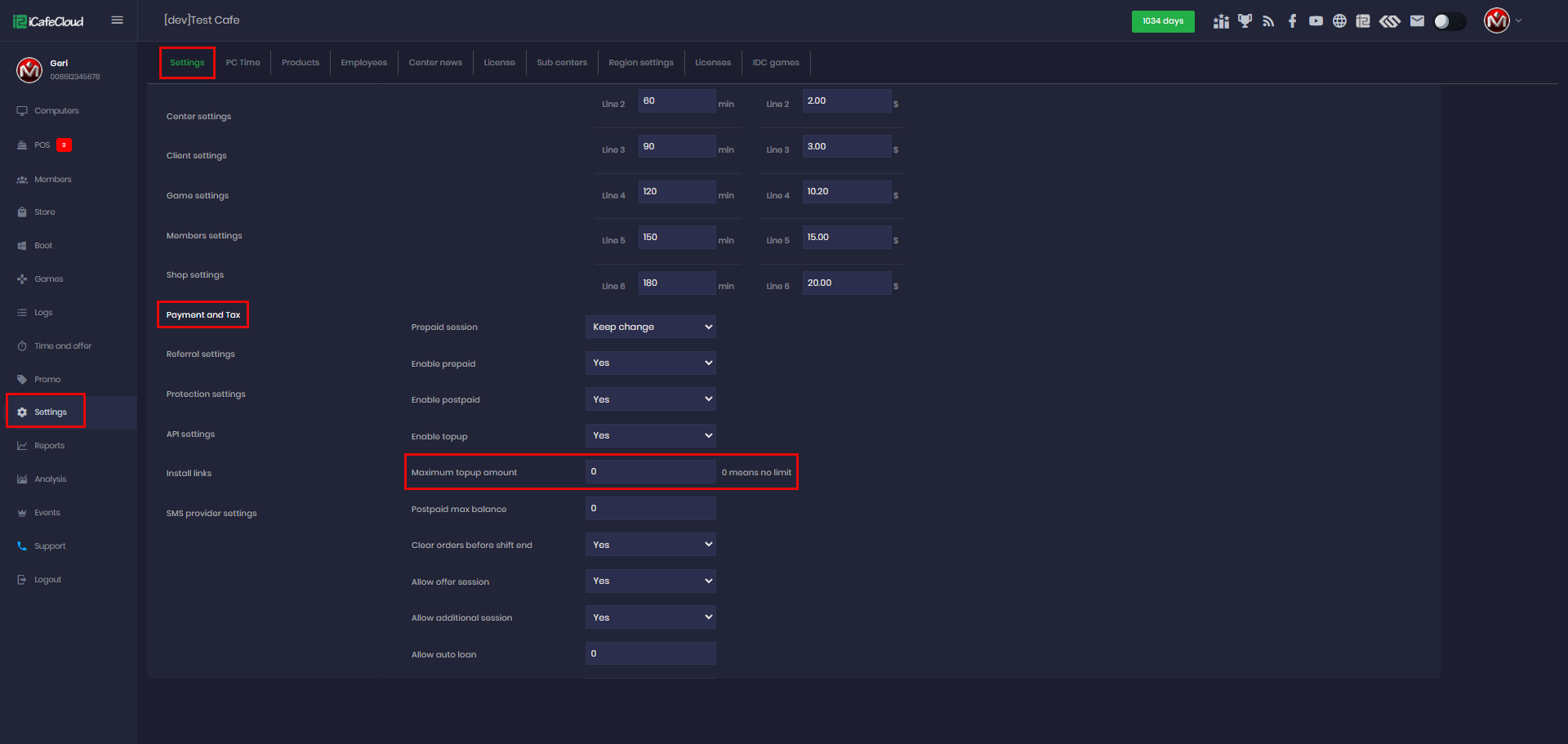The width and height of the screenshot is (1568, 744).
Task: Expand the Prepaid session dropdown
Action: [x=650, y=327]
